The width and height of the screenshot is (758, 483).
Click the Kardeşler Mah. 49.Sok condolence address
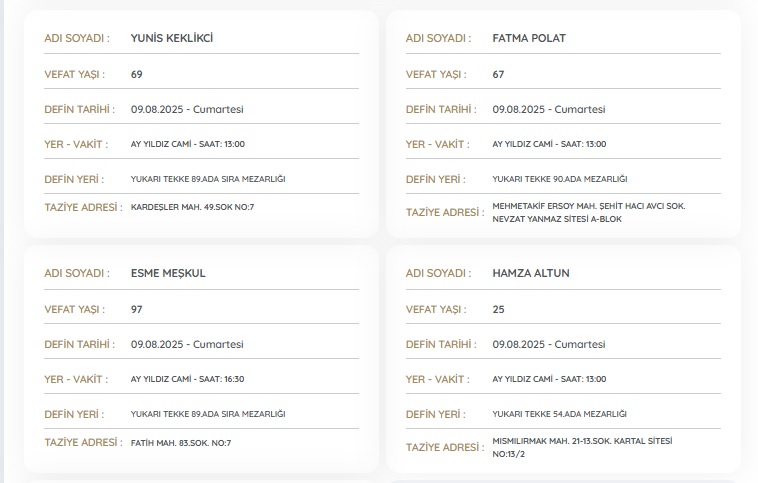(x=193, y=207)
